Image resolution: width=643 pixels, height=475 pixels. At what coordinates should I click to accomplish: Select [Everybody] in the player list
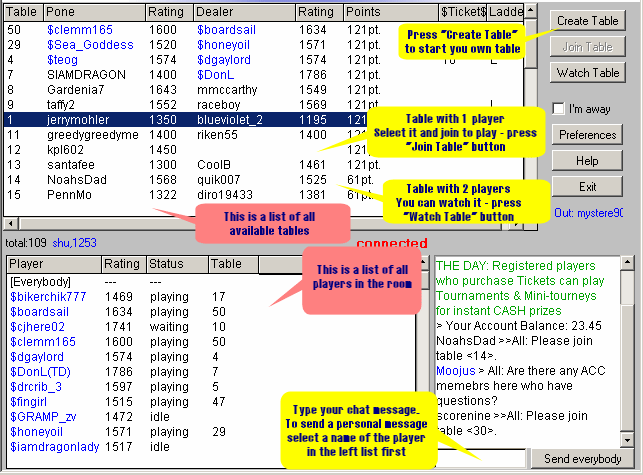click(x=40, y=282)
